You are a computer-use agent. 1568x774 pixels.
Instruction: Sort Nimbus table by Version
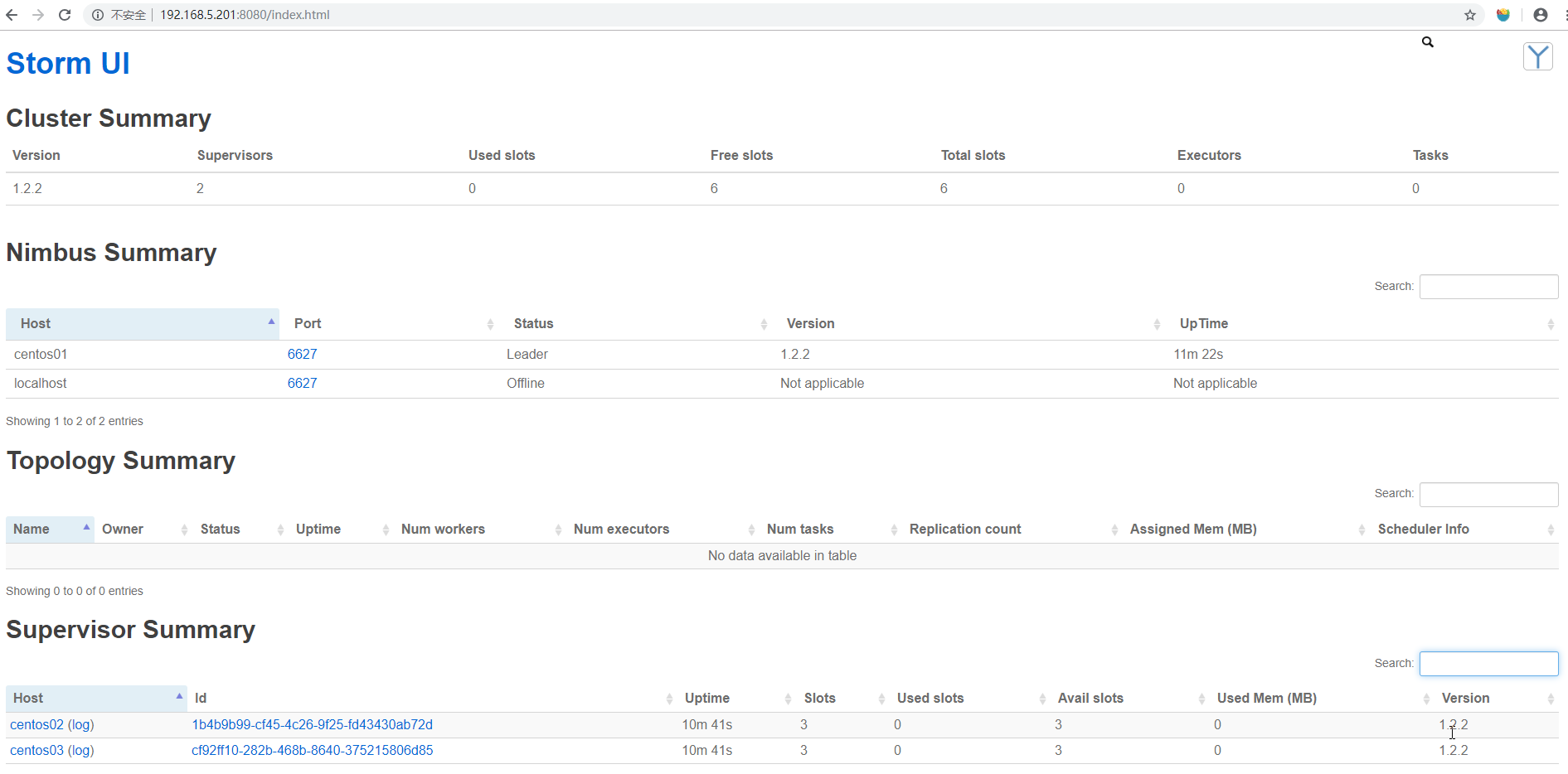tap(968, 324)
